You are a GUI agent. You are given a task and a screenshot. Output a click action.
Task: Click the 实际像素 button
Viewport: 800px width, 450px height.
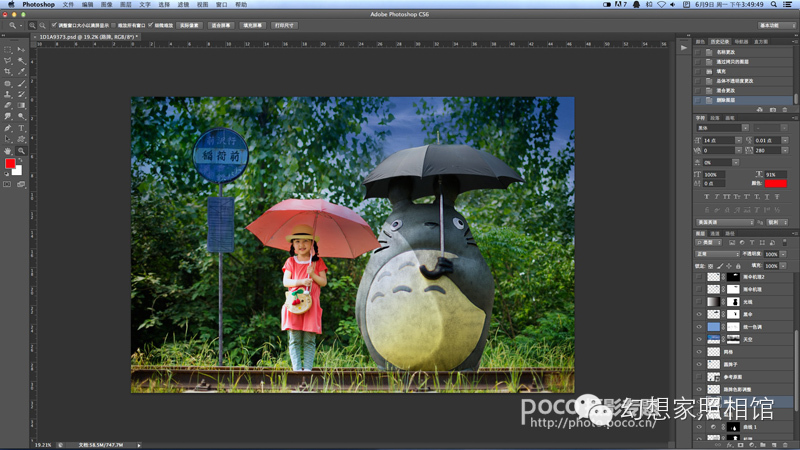click(189, 25)
